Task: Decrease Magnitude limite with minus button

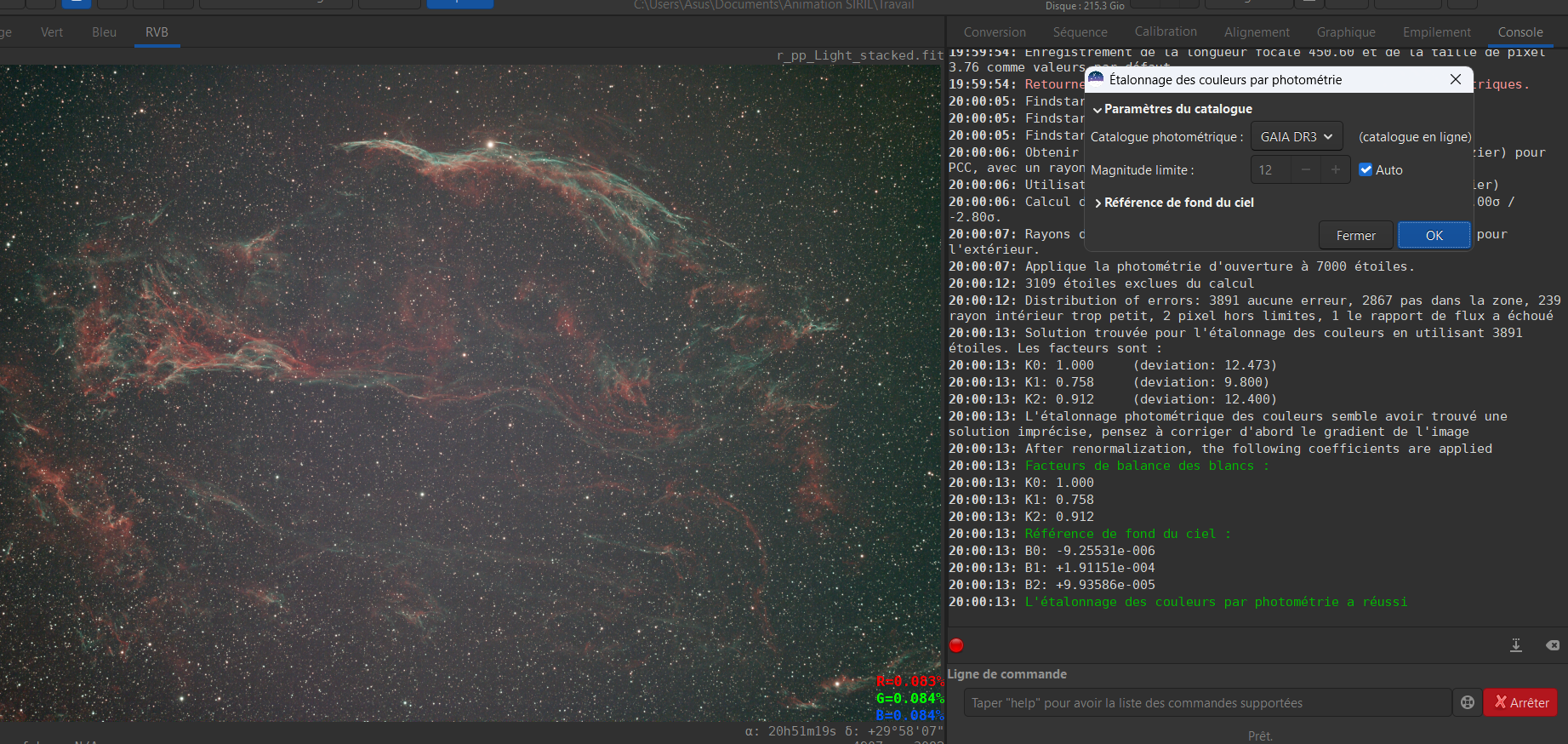Action: (1305, 170)
